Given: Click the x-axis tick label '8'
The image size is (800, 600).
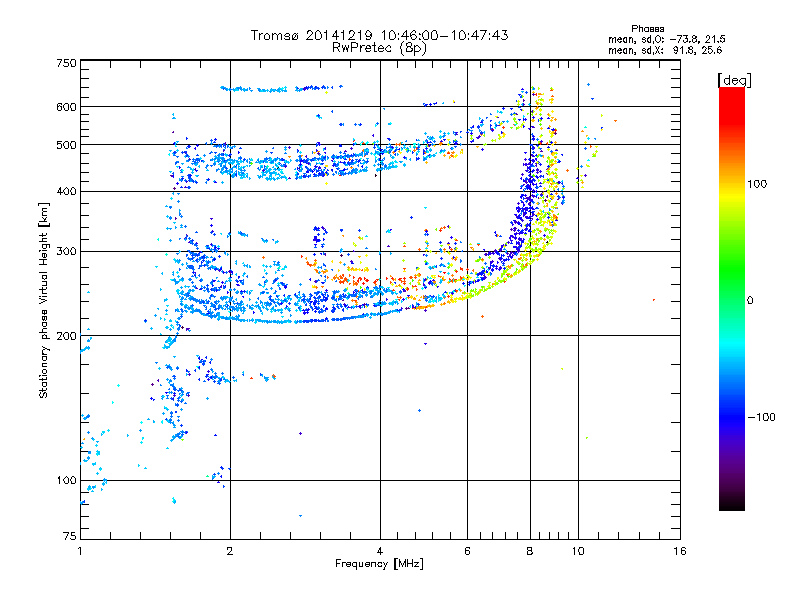Looking at the screenshot, I should point(530,551).
